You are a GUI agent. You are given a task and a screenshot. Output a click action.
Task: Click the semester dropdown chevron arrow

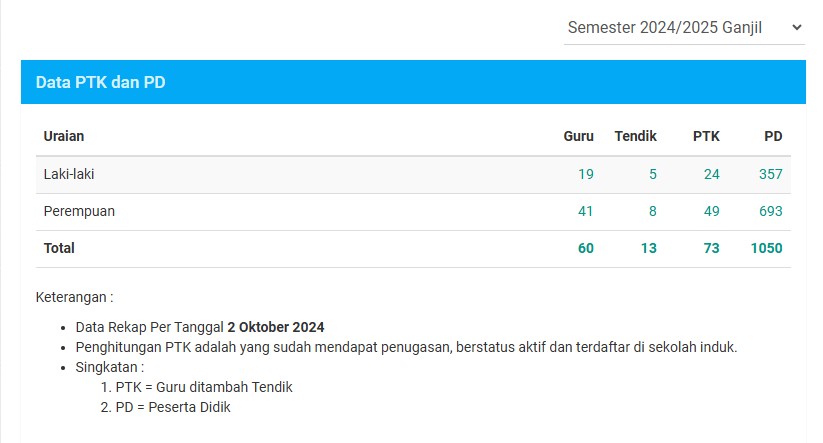(x=797, y=27)
